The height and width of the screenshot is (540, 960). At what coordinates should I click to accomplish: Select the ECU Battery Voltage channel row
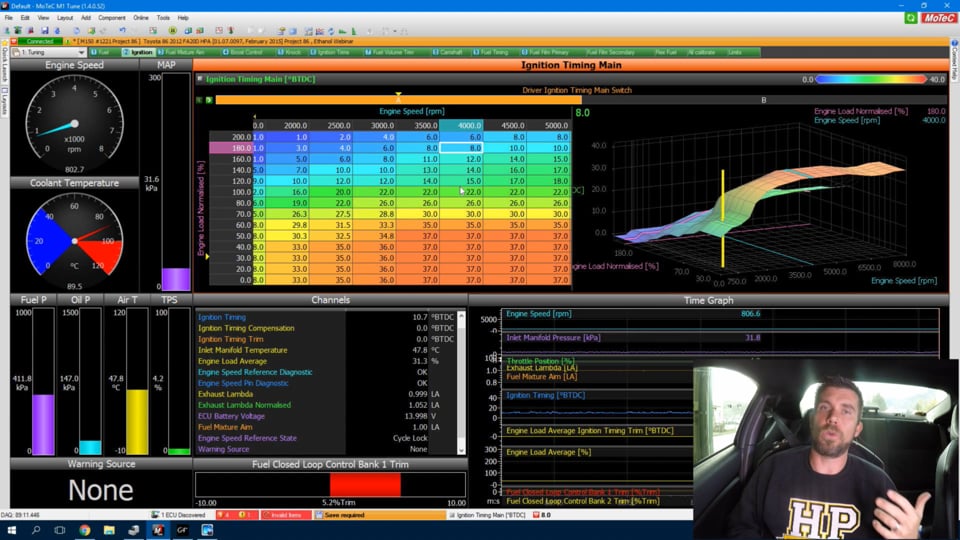326,416
